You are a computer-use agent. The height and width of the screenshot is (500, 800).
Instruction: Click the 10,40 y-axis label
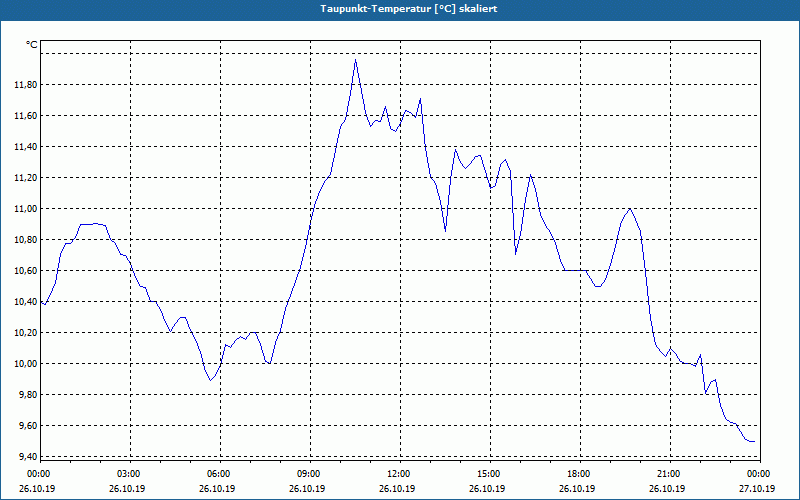click(x=26, y=302)
